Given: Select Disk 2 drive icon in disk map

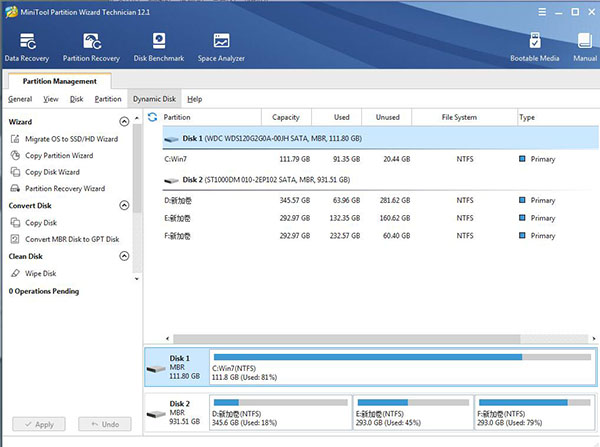Looking at the screenshot, I should (156, 414).
